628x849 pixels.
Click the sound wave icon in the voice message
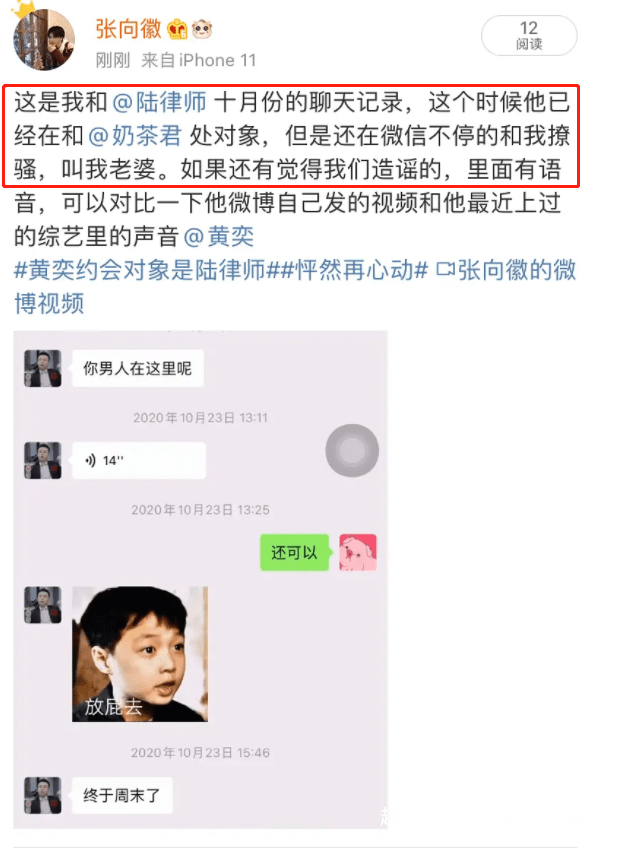[90, 460]
